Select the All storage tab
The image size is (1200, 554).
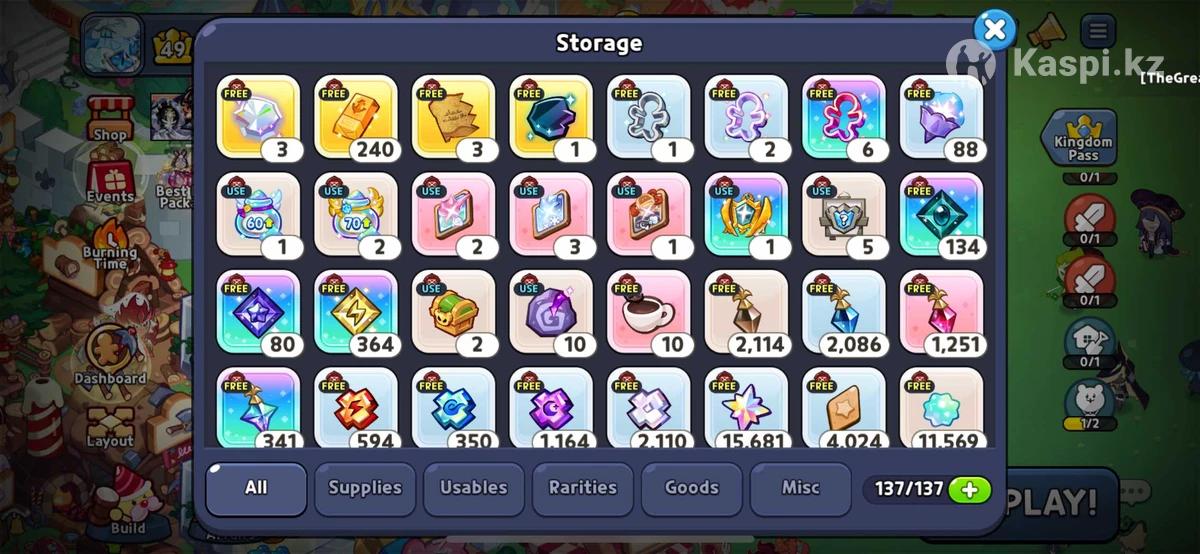(x=256, y=488)
